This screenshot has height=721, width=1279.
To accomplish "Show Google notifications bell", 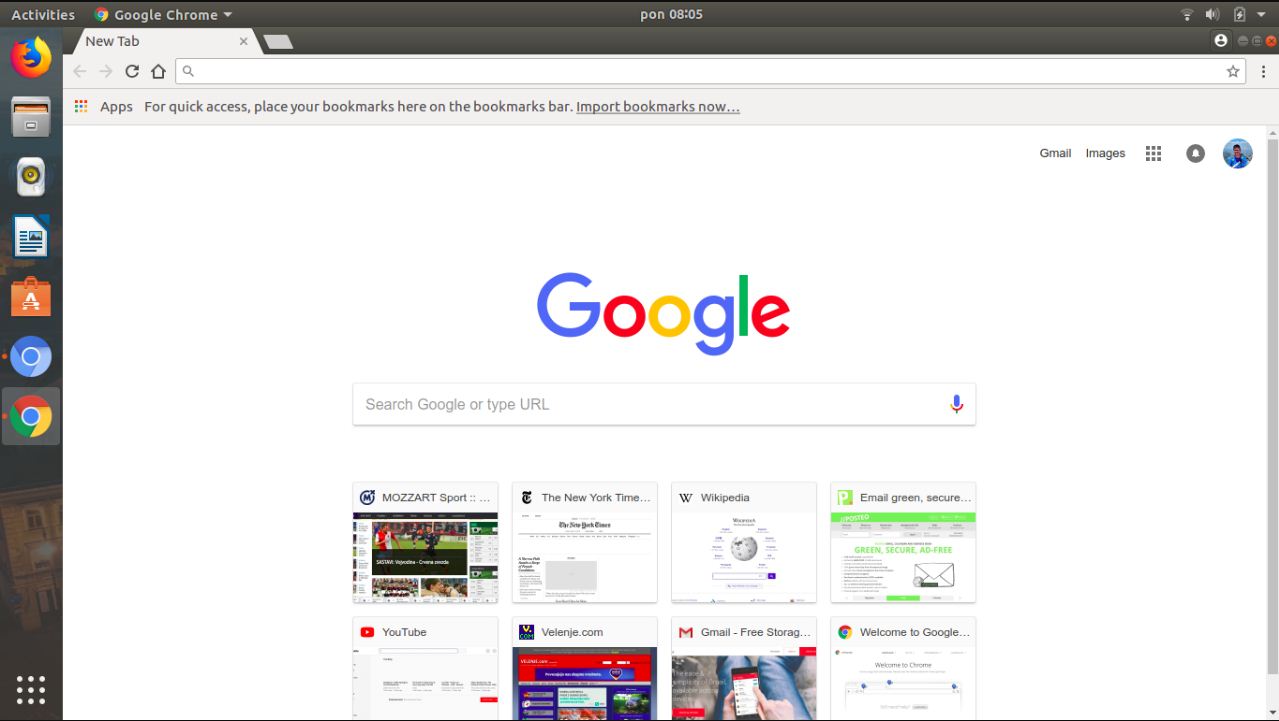I will click(1195, 153).
